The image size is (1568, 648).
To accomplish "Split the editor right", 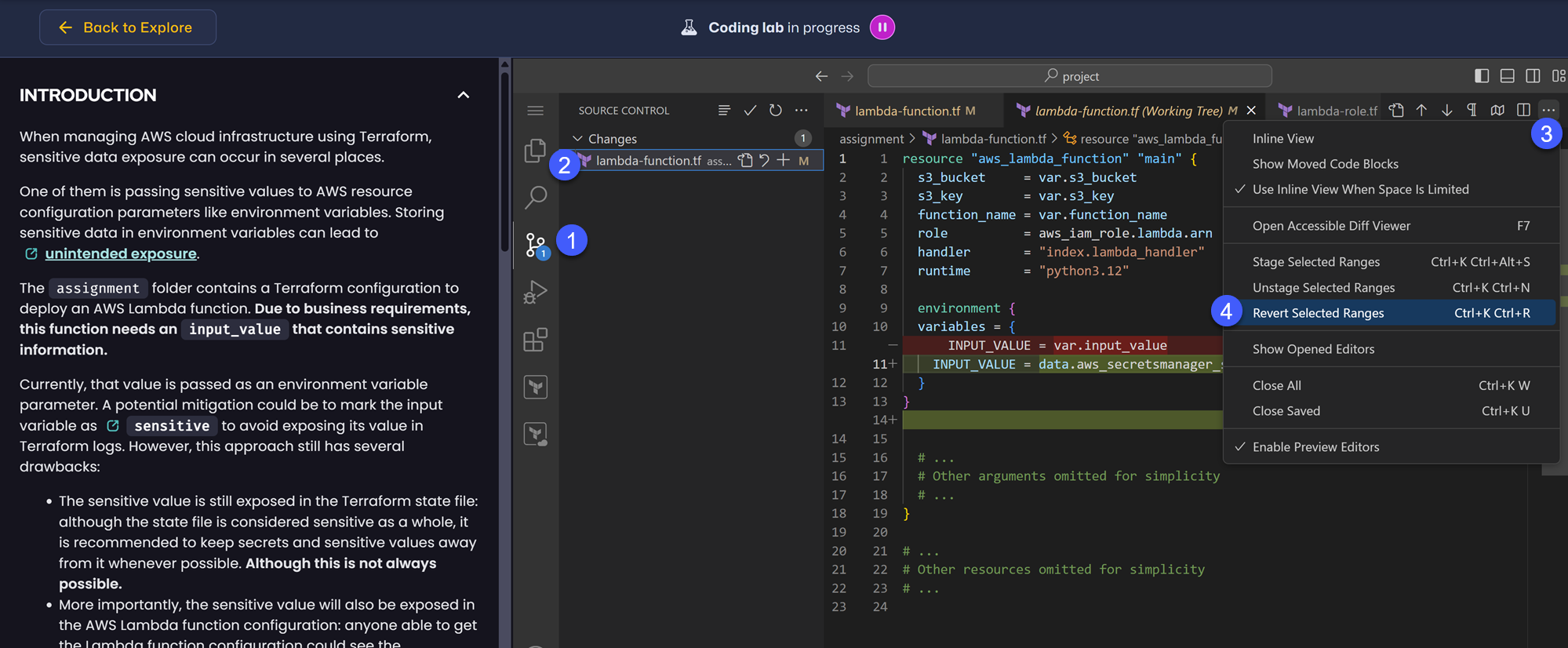I will tap(1523, 111).
